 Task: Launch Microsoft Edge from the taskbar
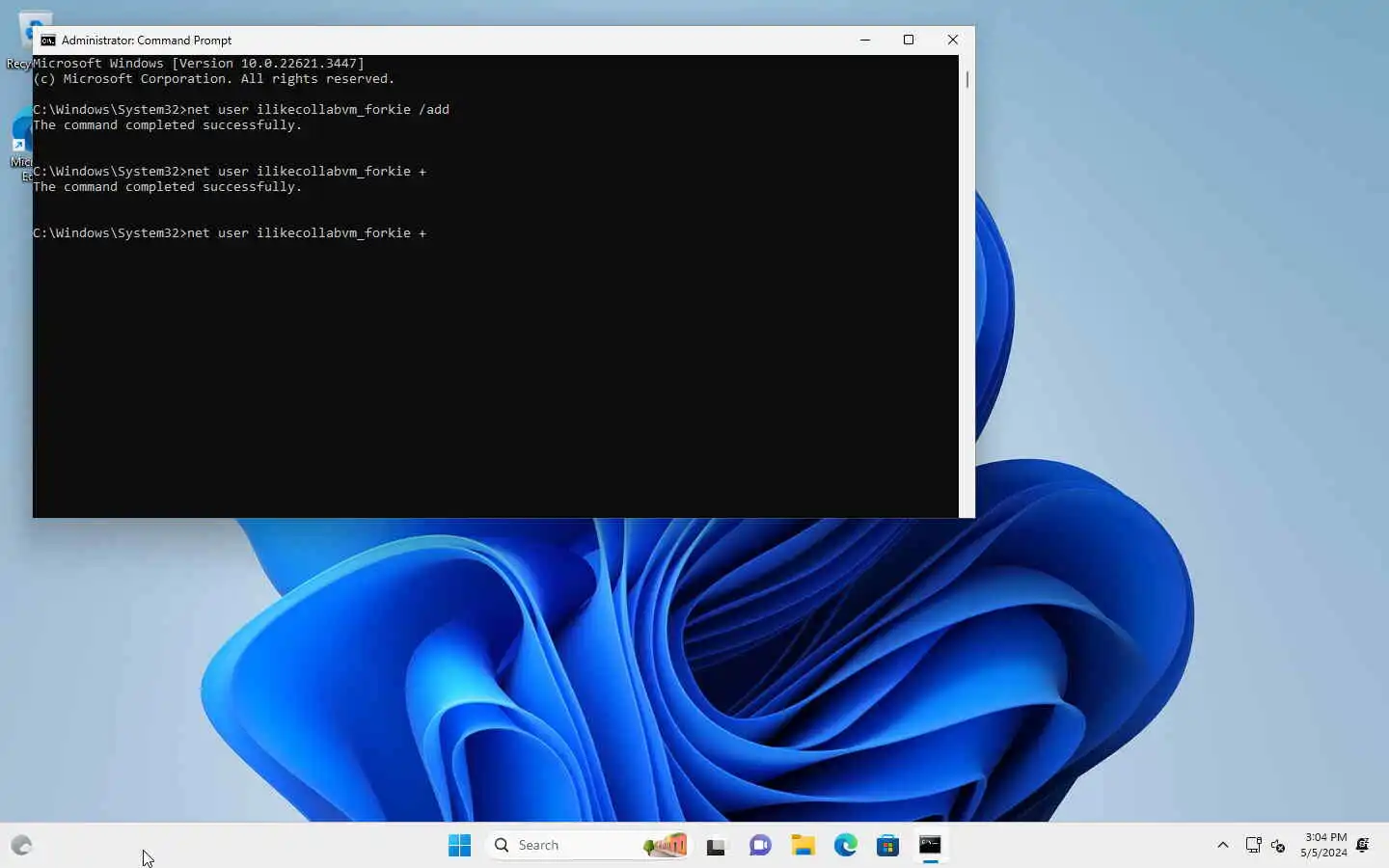846,846
